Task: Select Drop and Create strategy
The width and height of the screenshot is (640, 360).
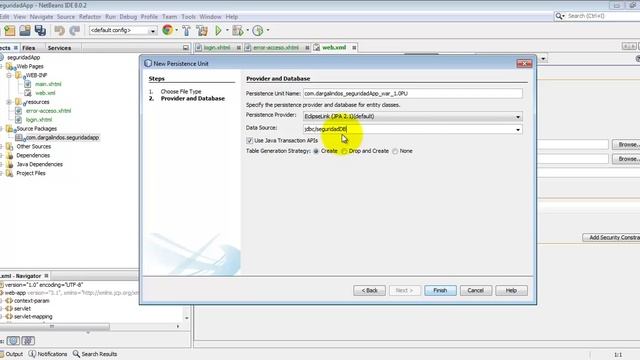Action: 344,151
